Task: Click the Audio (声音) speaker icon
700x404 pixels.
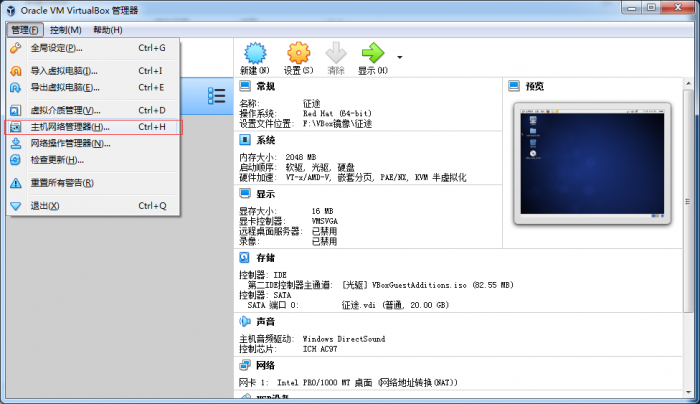Action: pyautogui.click(x=245, y=321)
